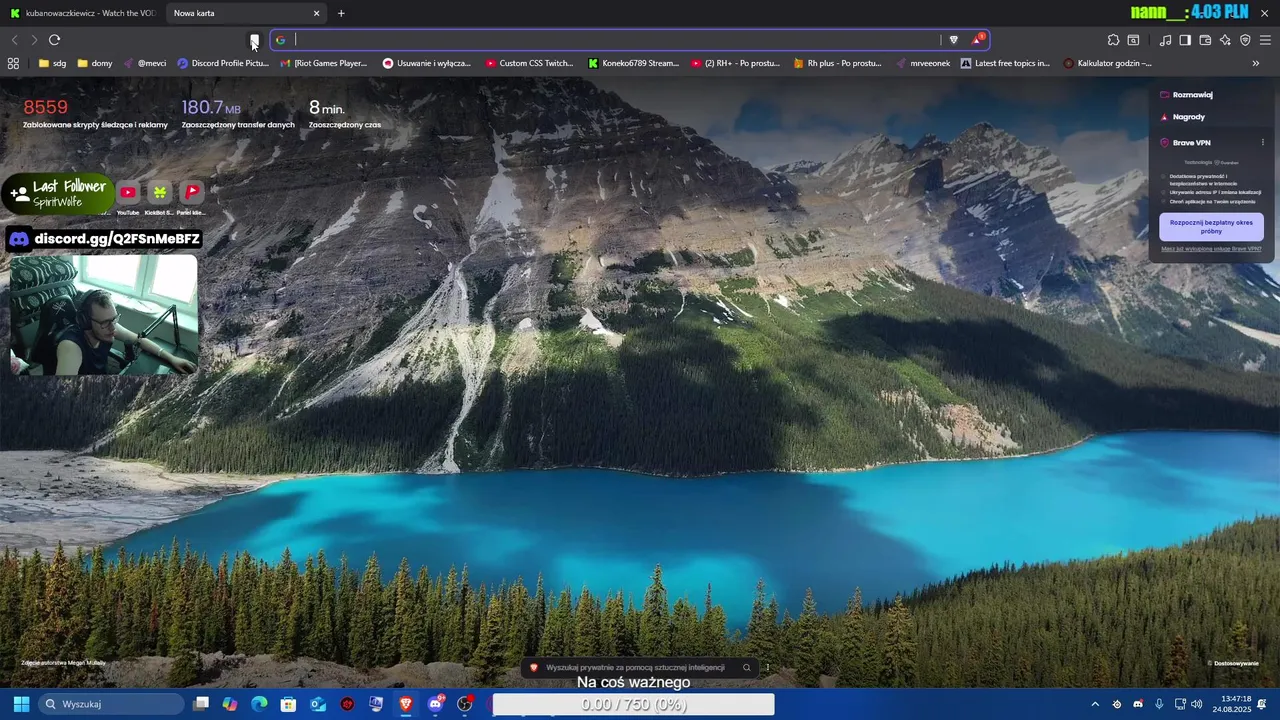Screen dimensions: 1280x720
Task: Open Microsoft Store from taskbar
Action: [x=288, y=704]
